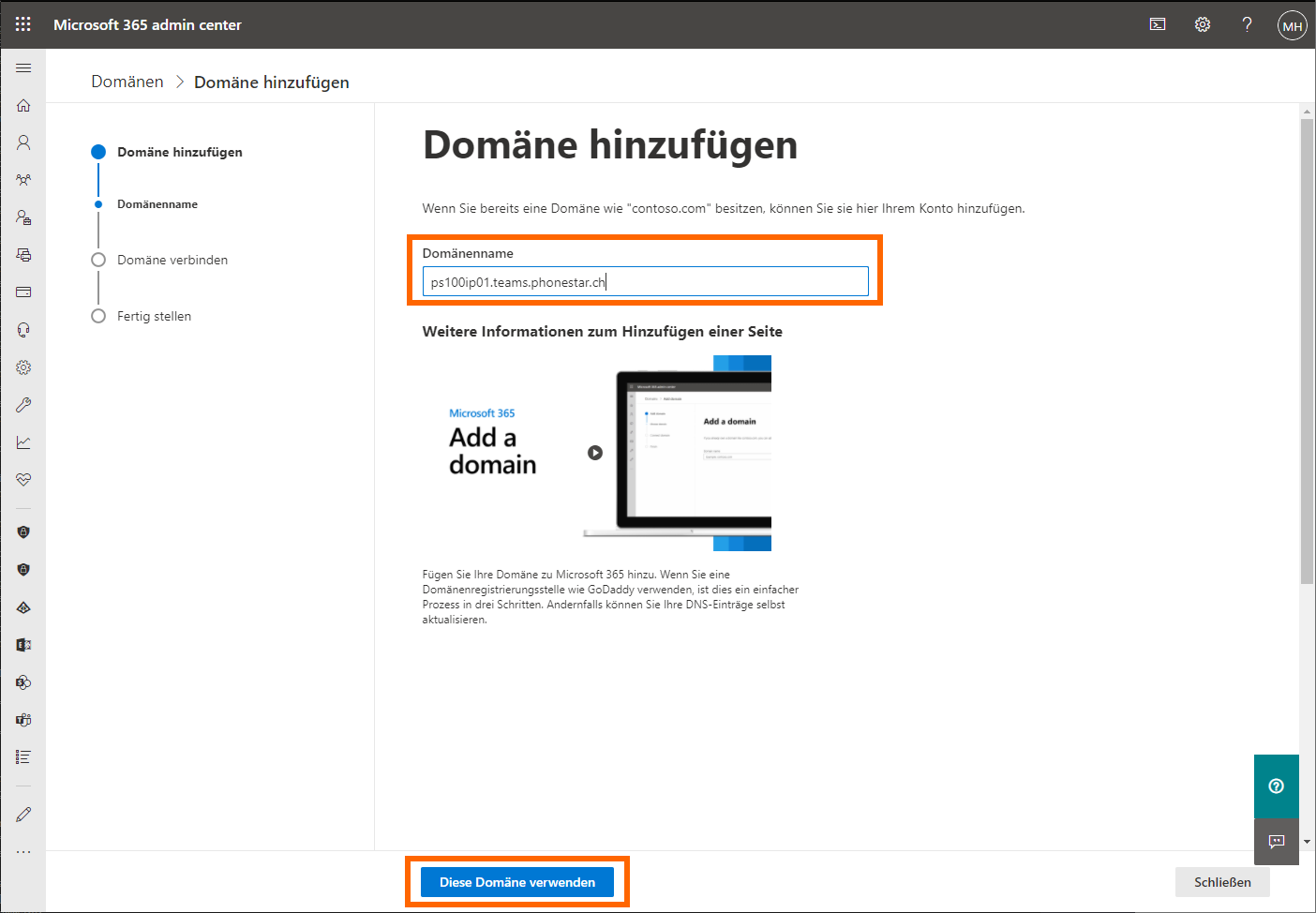The height and width of the screenshot is (913, 1316).
Task: Open Roles icon with person and lock
Action: [23, 217]
